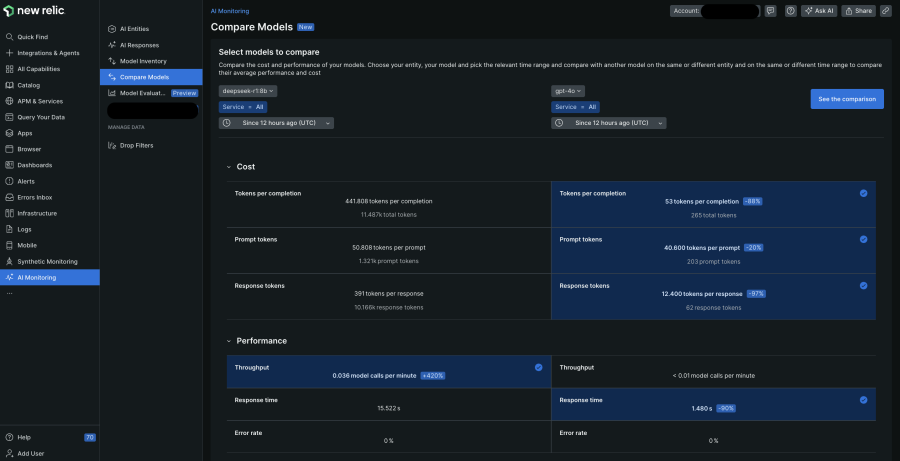Image resolution: width=900 pixels, height=461 pixels.
Task: Click gpt-4o Tokens per completion checkmark
Action: tap(863, 193)
